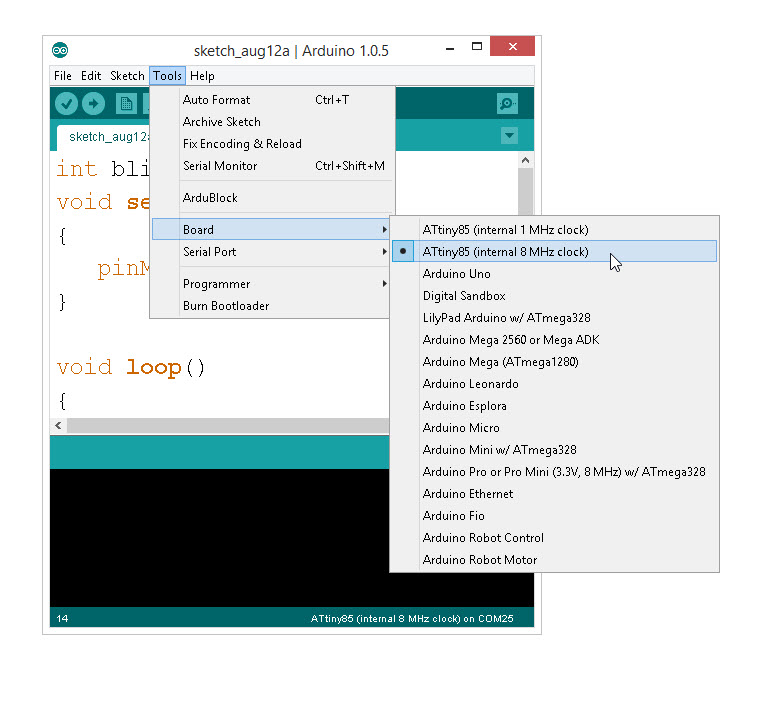Select ATtiny85 internal 1 MHz clock board
Screen dimensions: 766x728
(554, 230)
